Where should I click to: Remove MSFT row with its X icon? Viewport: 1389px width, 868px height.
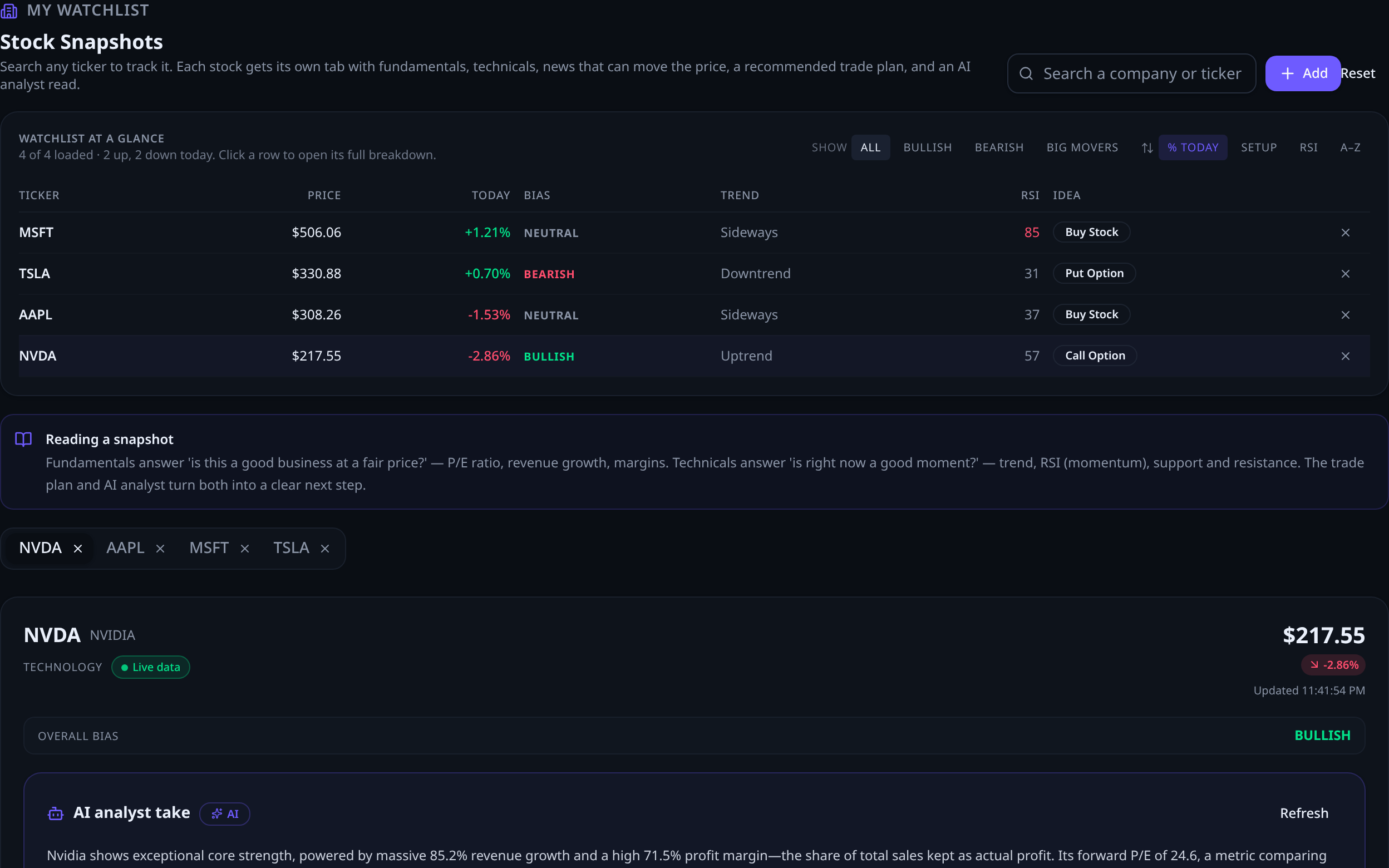pos(1346,233)
